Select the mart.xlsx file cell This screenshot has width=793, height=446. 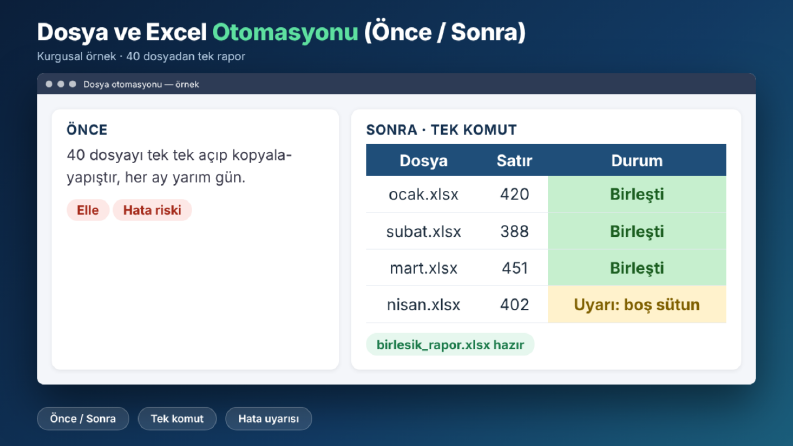tap(423, 267)
